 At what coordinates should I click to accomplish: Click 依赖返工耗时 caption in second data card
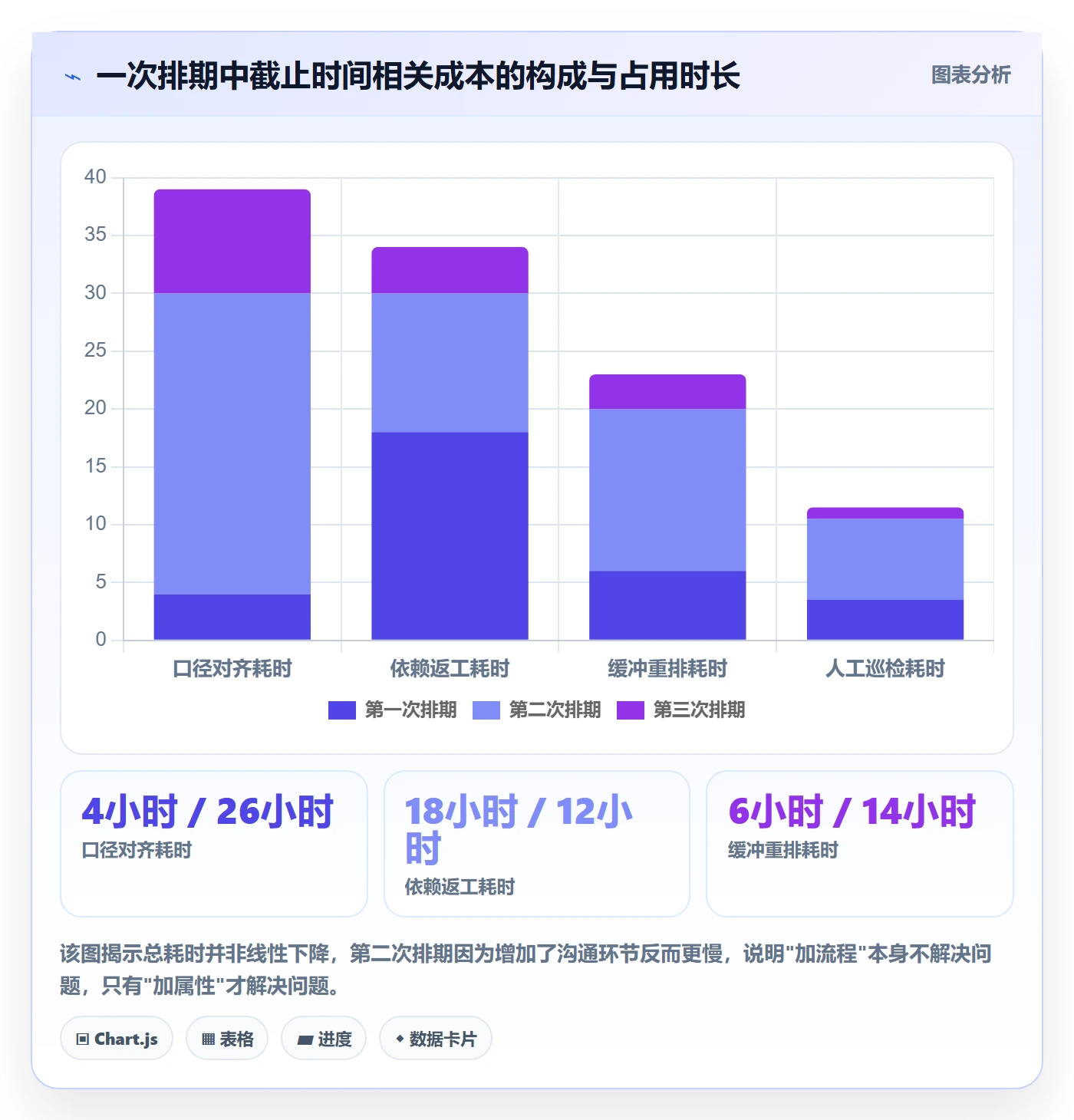460,887
